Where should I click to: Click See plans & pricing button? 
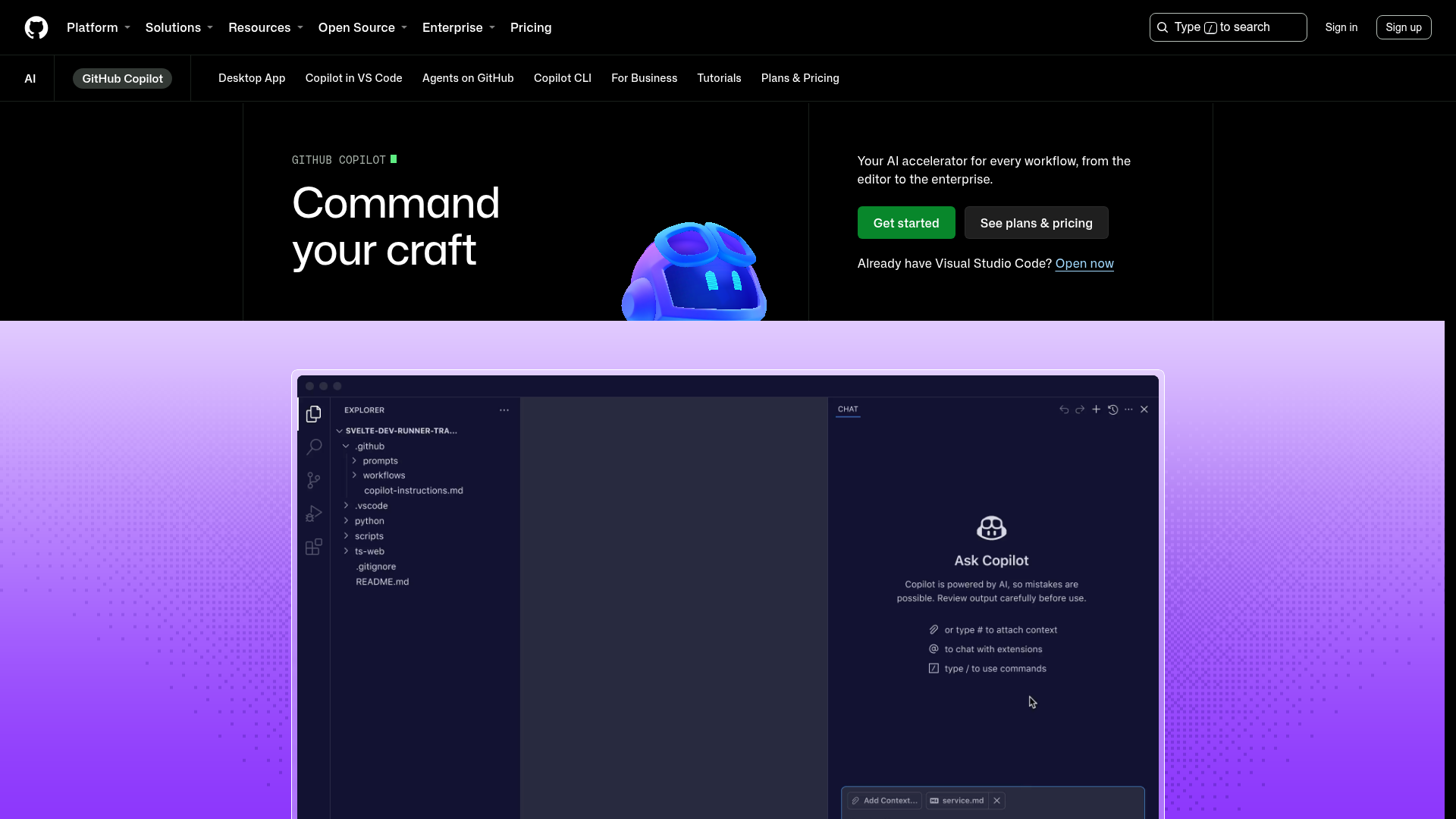click(1036, 223)
